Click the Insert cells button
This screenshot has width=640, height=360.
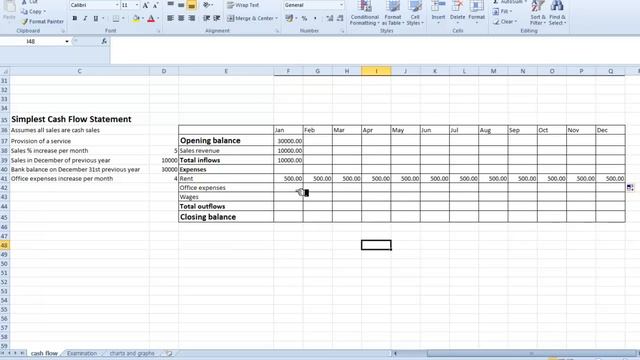[x=438, y=12]
